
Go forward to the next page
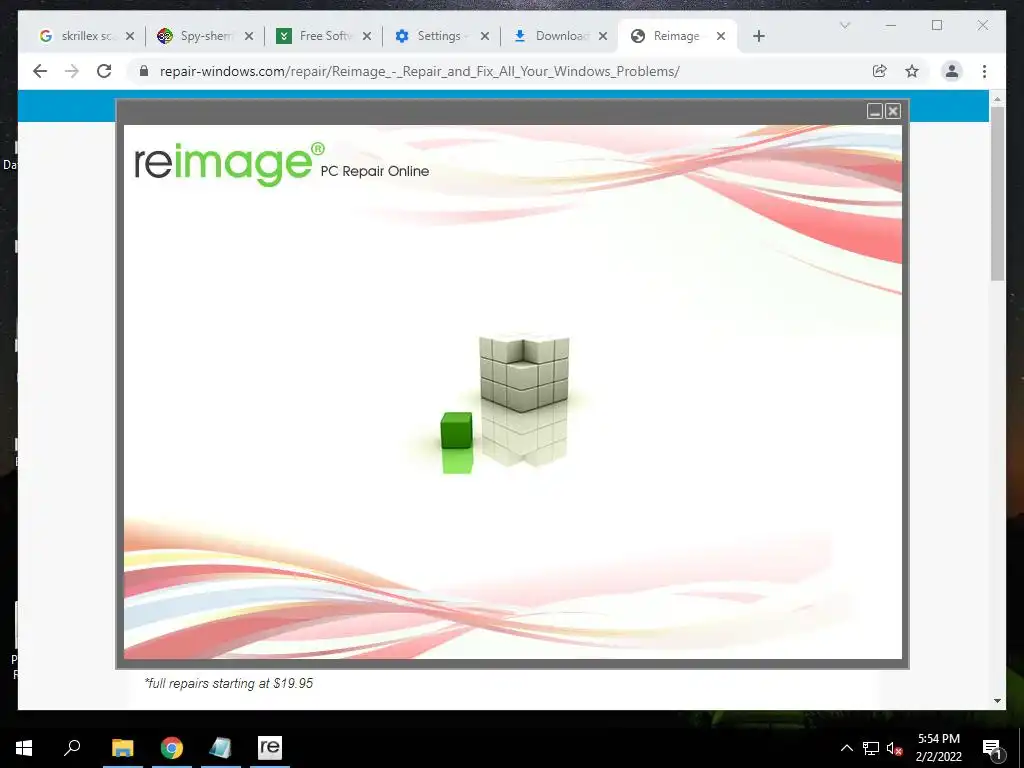(72, 71)
